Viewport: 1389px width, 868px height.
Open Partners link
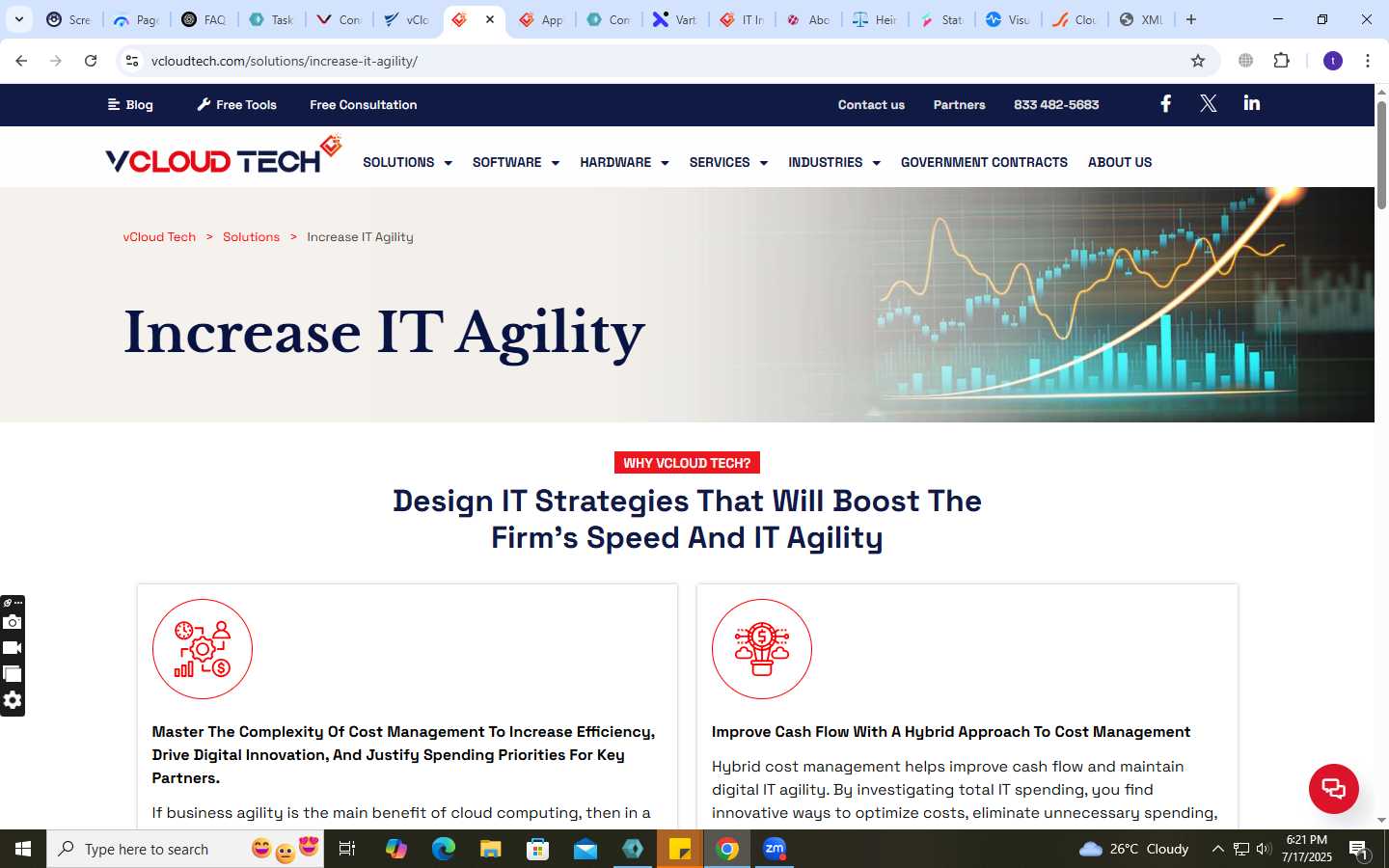click(x=959, y=104)
